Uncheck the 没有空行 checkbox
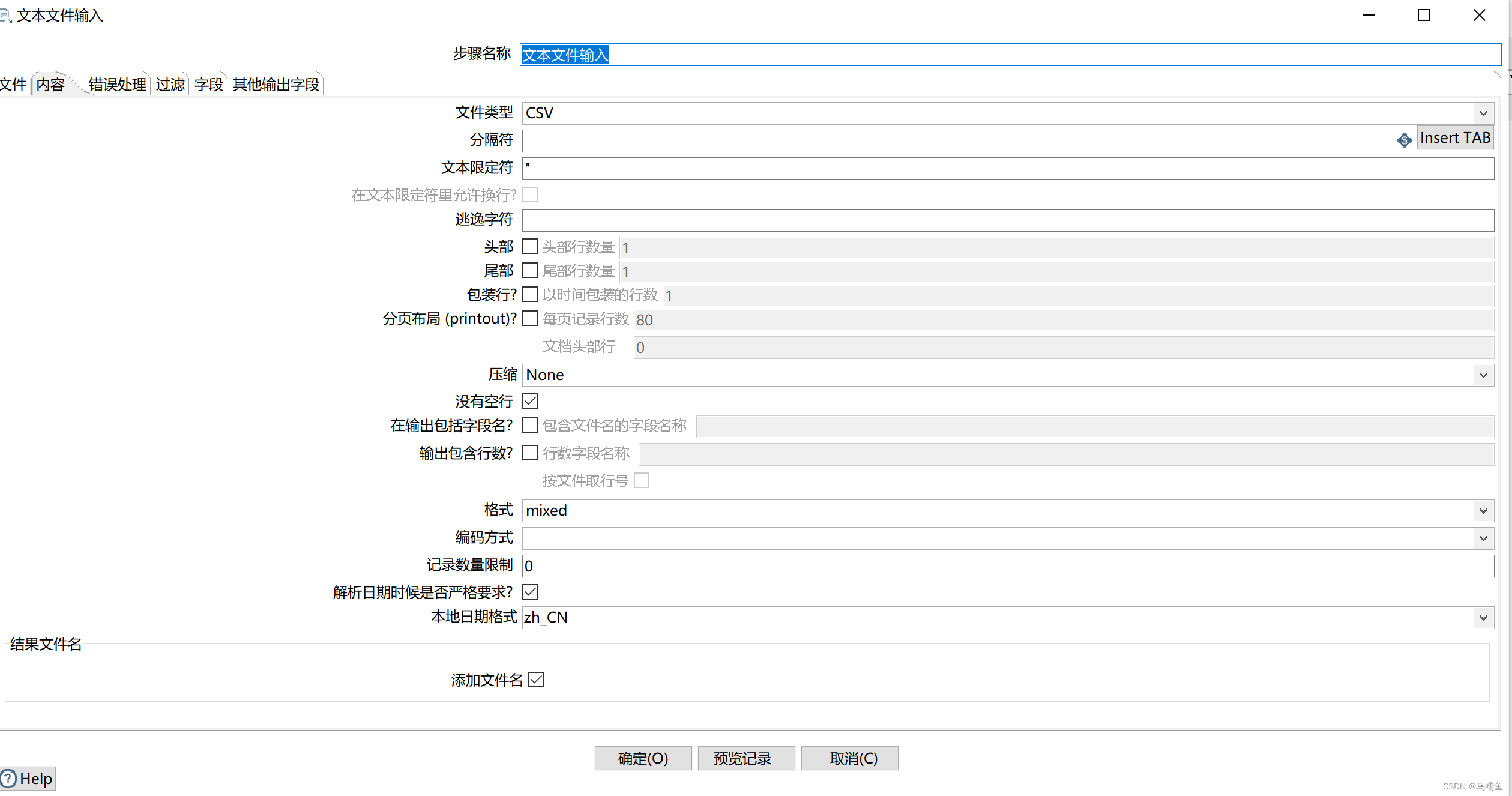The width and height of the screenshot is (1512, 796). [x=529, y=401]
